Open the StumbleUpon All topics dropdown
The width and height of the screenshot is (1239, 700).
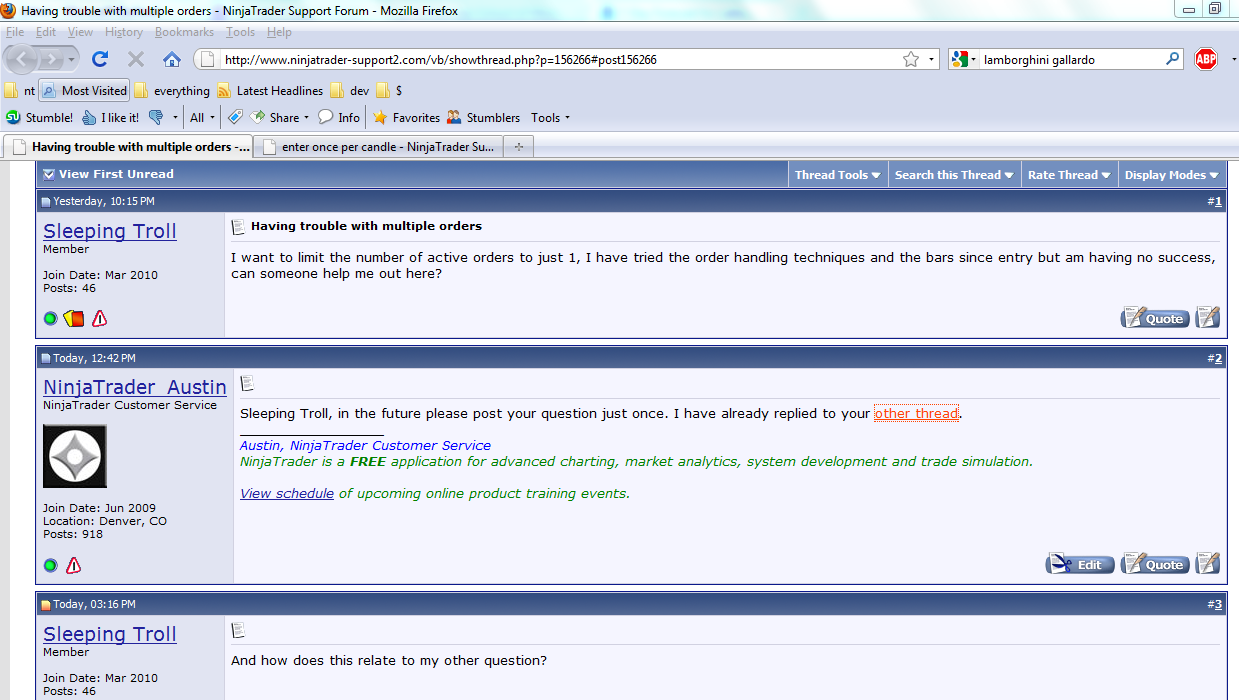pyautogui.click(x=201, y=117)
